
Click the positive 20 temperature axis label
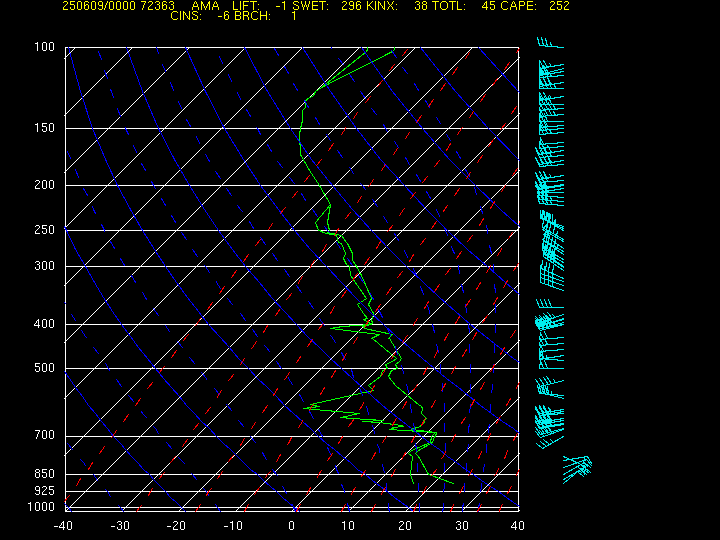(405, 526)
